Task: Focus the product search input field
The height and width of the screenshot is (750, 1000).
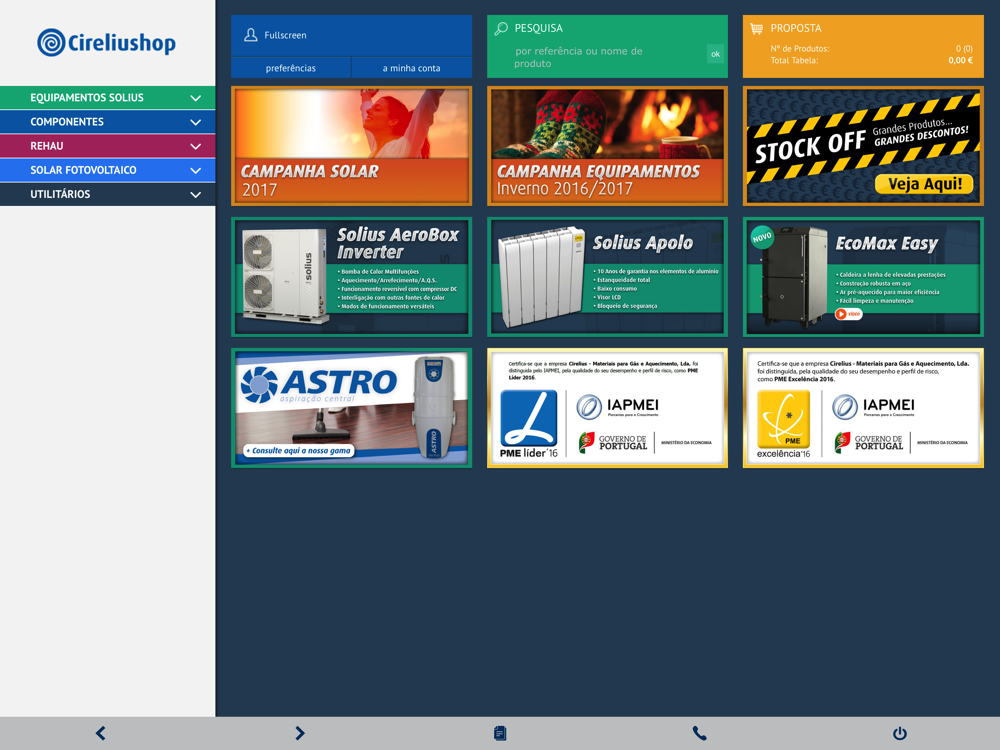Action: pos(608,57)
